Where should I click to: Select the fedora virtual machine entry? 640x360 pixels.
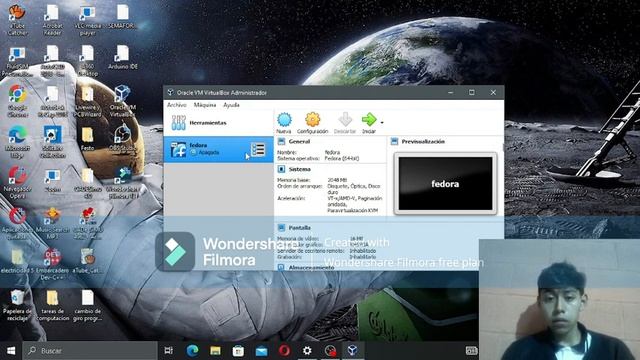pyautogui.click(x=218, y=149)
